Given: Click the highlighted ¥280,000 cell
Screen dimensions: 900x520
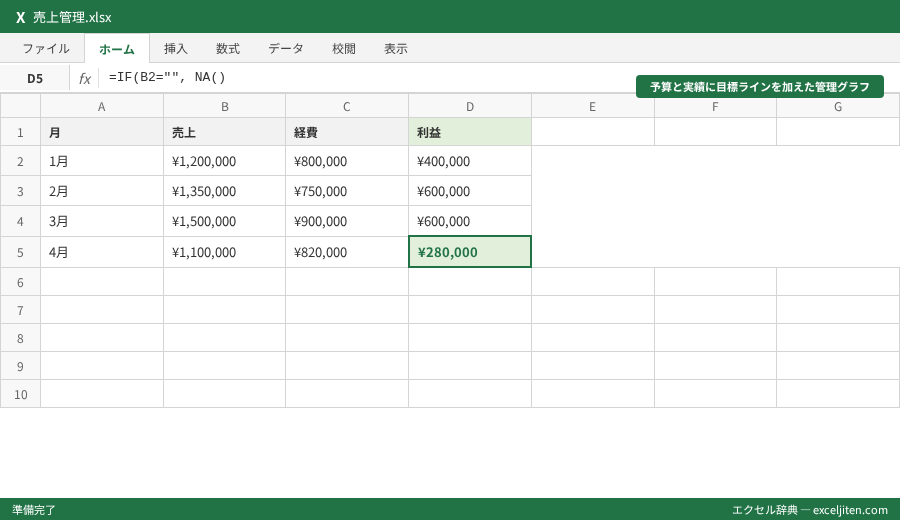Looking at the screenshot, I should tap(470, 252).
